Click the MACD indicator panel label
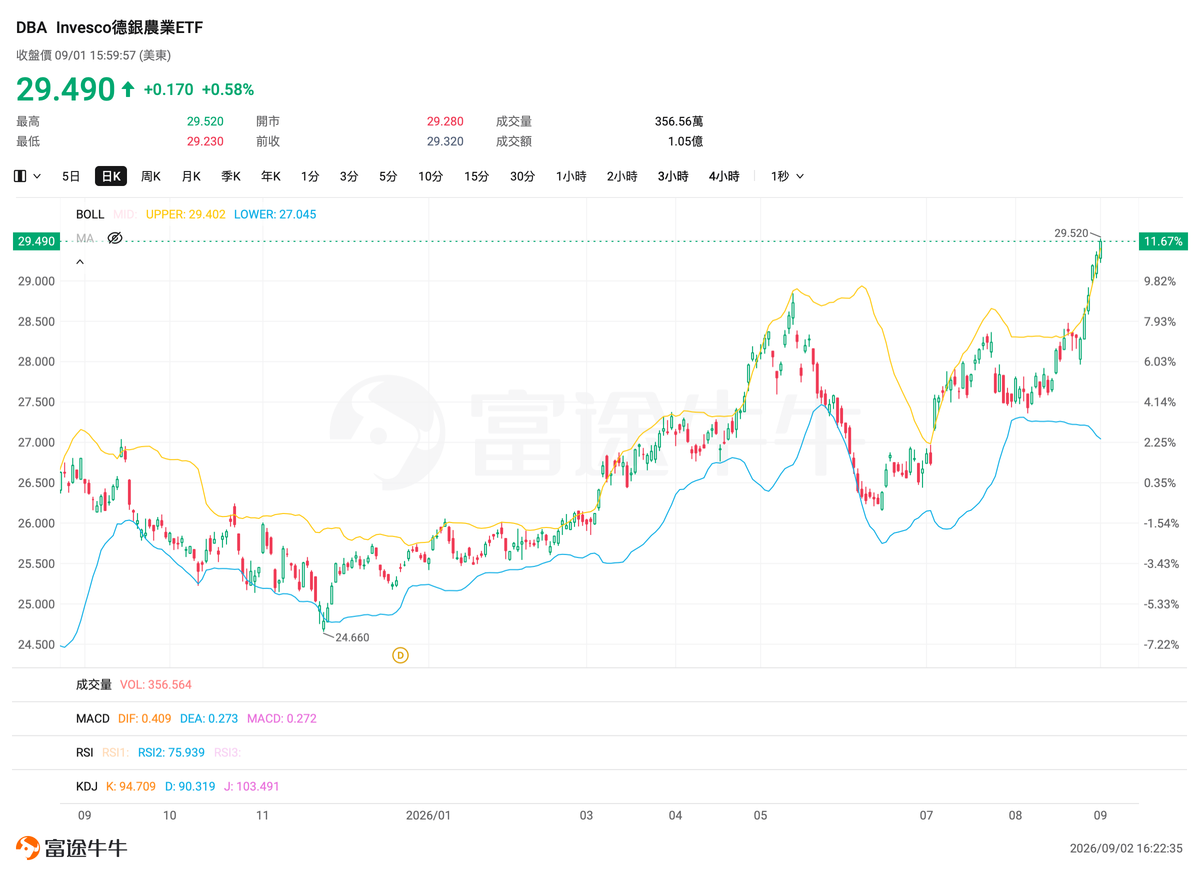The width and height of the screenshot is (1199, 875). point(93,718)
